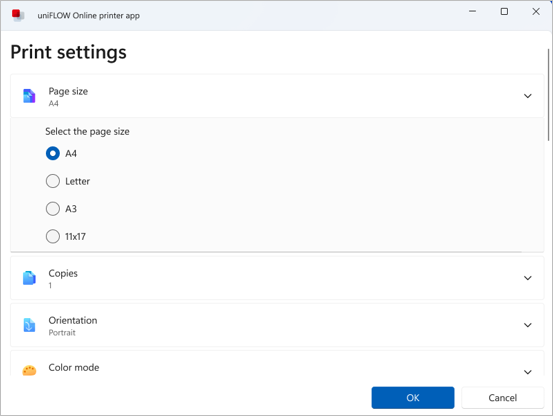Expand the Copies section chevron
Screen dimensions: 553x416
[528, 278]
